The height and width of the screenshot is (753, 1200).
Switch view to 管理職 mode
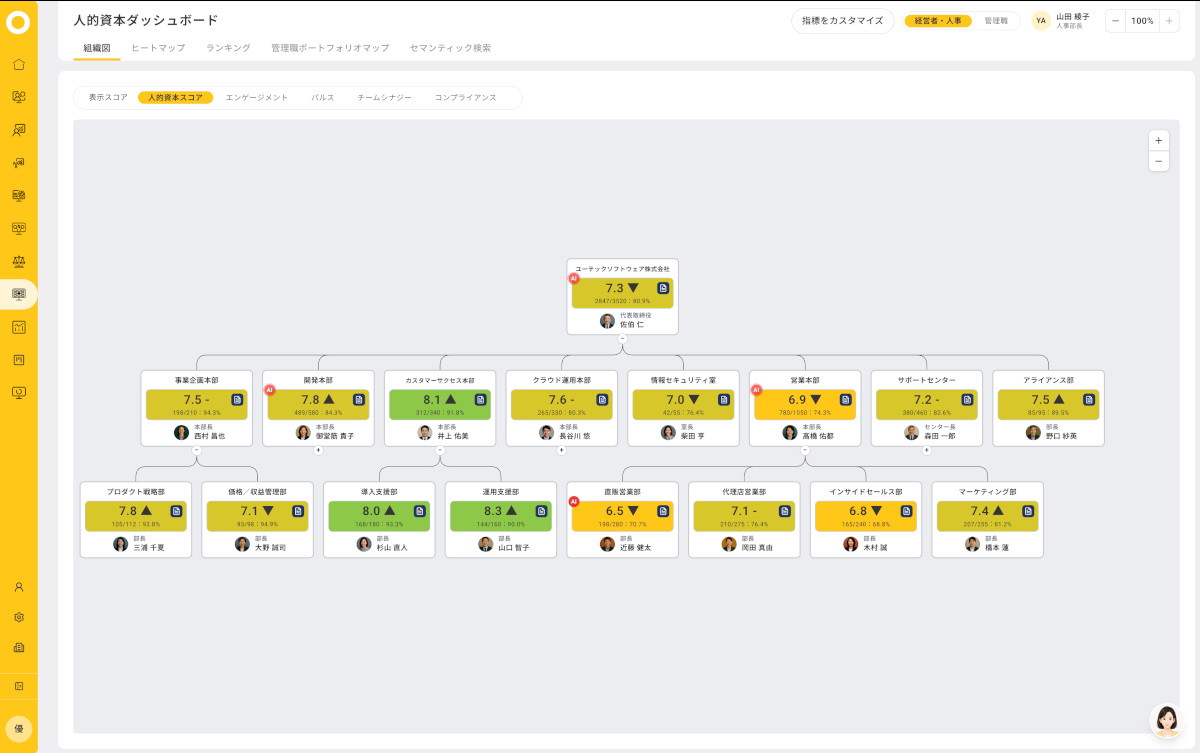coord(996,20)
